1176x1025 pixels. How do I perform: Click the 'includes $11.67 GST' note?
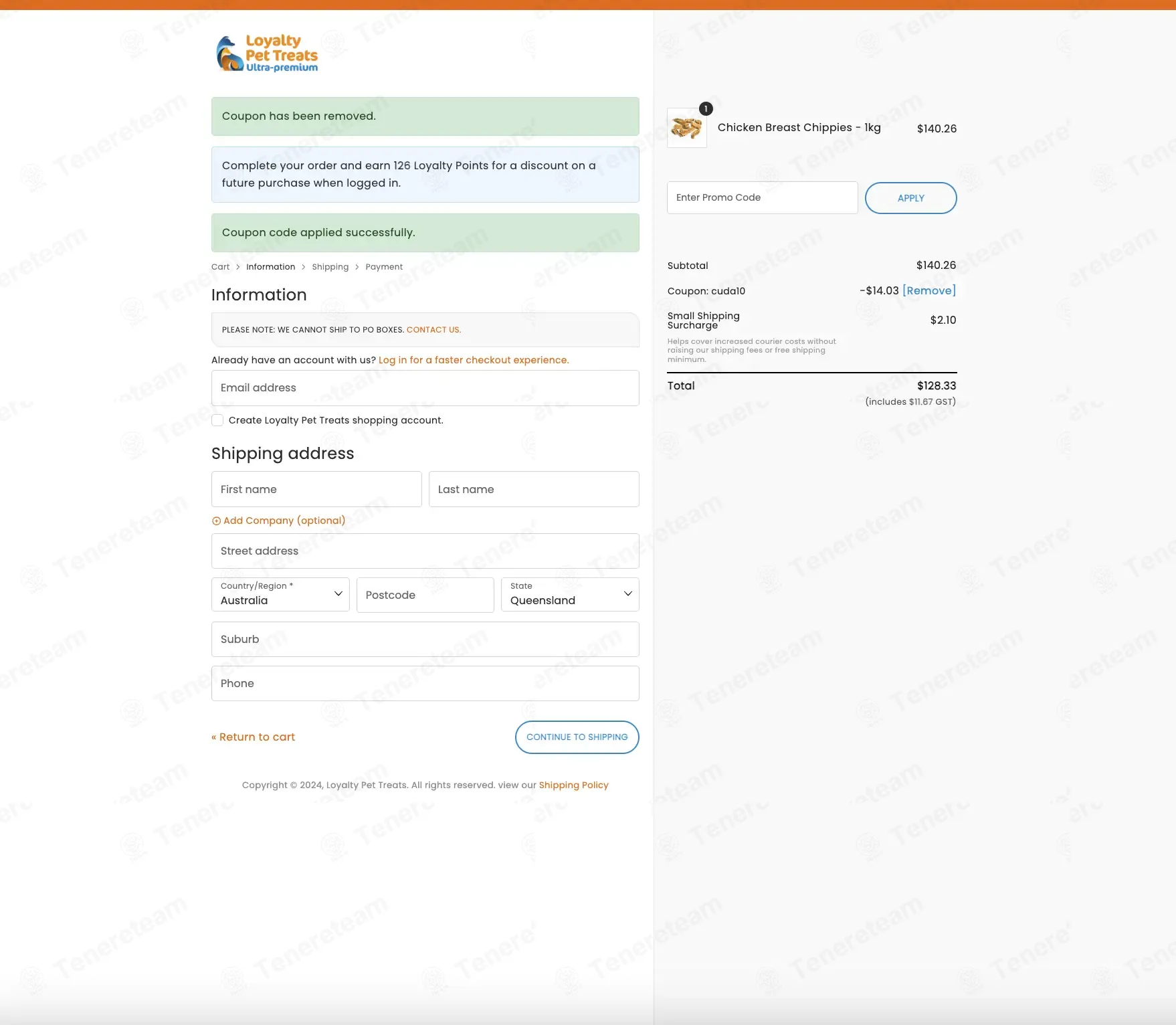910,401
